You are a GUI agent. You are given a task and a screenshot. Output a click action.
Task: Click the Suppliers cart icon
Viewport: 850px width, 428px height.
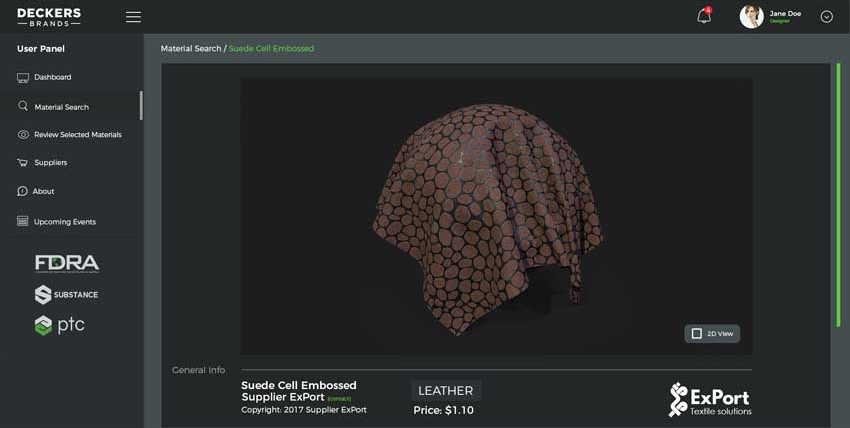(23, 162)
